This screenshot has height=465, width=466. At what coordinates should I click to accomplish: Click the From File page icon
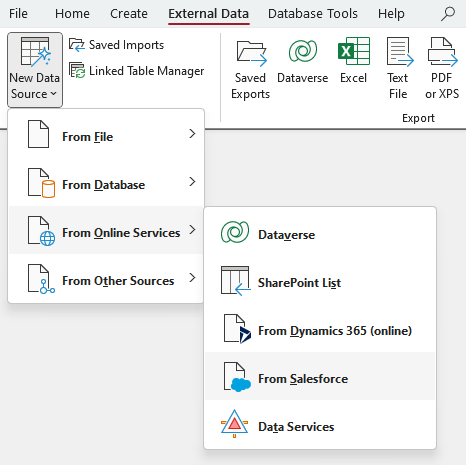(38, 134)
